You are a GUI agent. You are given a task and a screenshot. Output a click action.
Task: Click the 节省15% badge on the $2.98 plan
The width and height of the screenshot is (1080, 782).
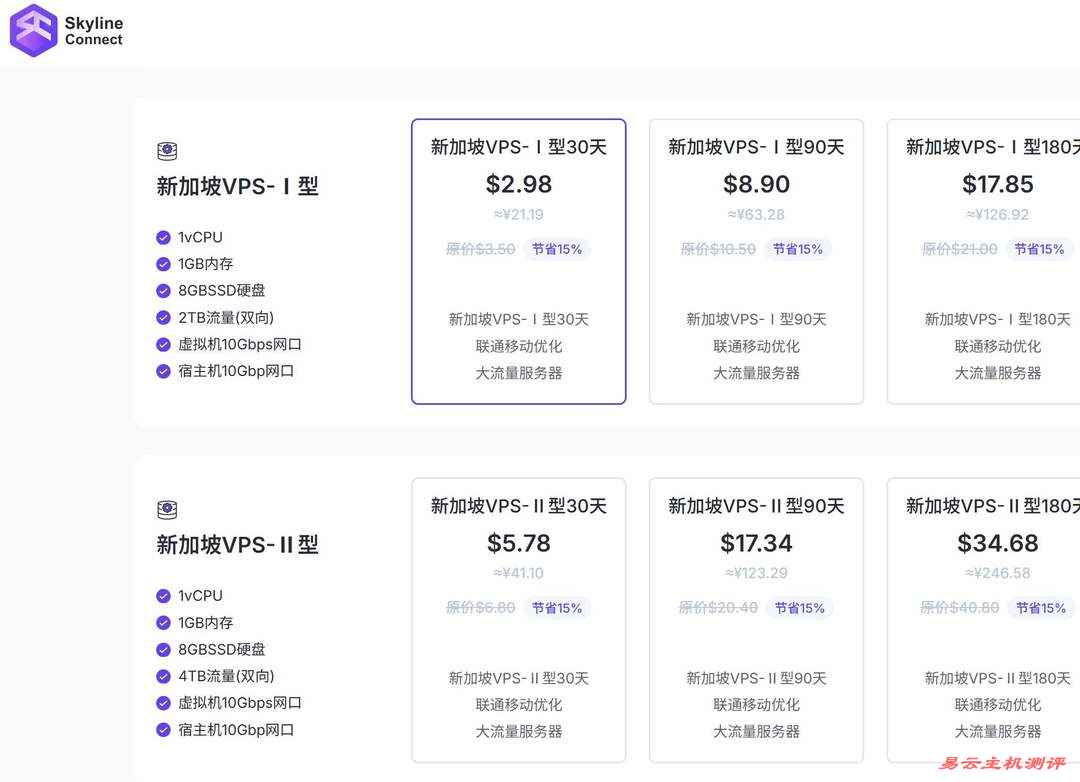click(557, 249)
